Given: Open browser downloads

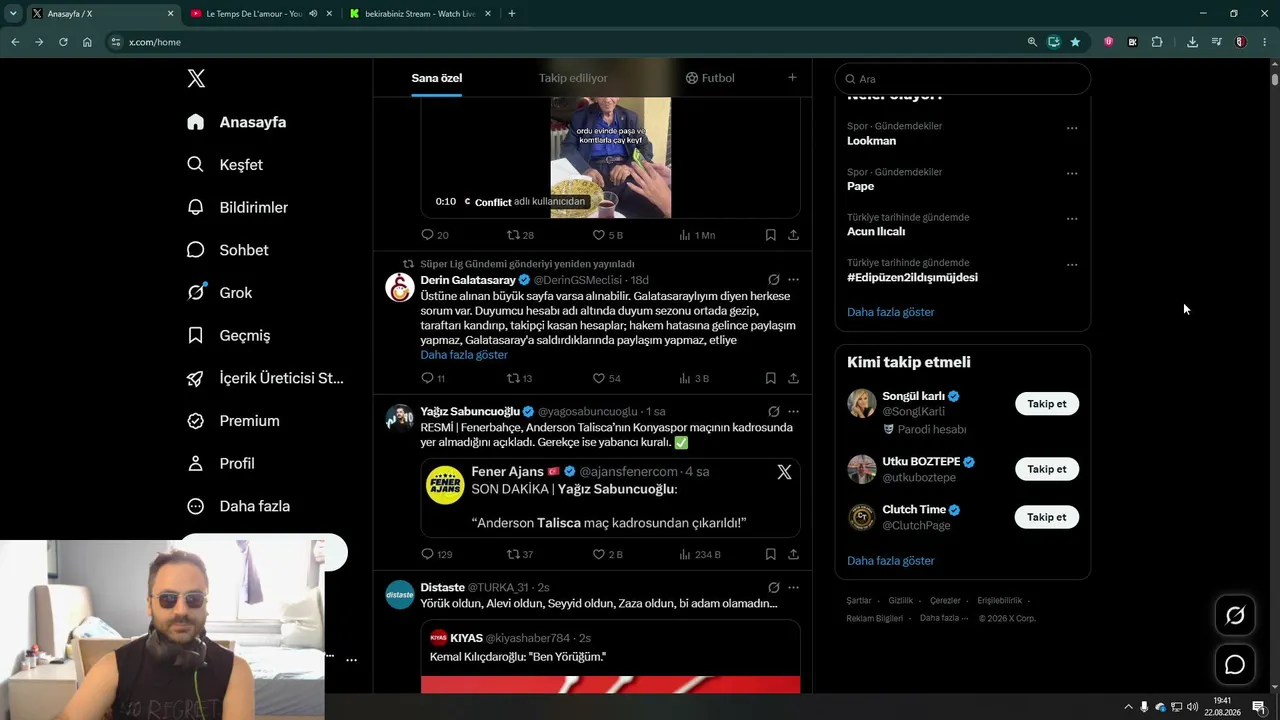Looking at the screenshot, I should pos(1192,42).
